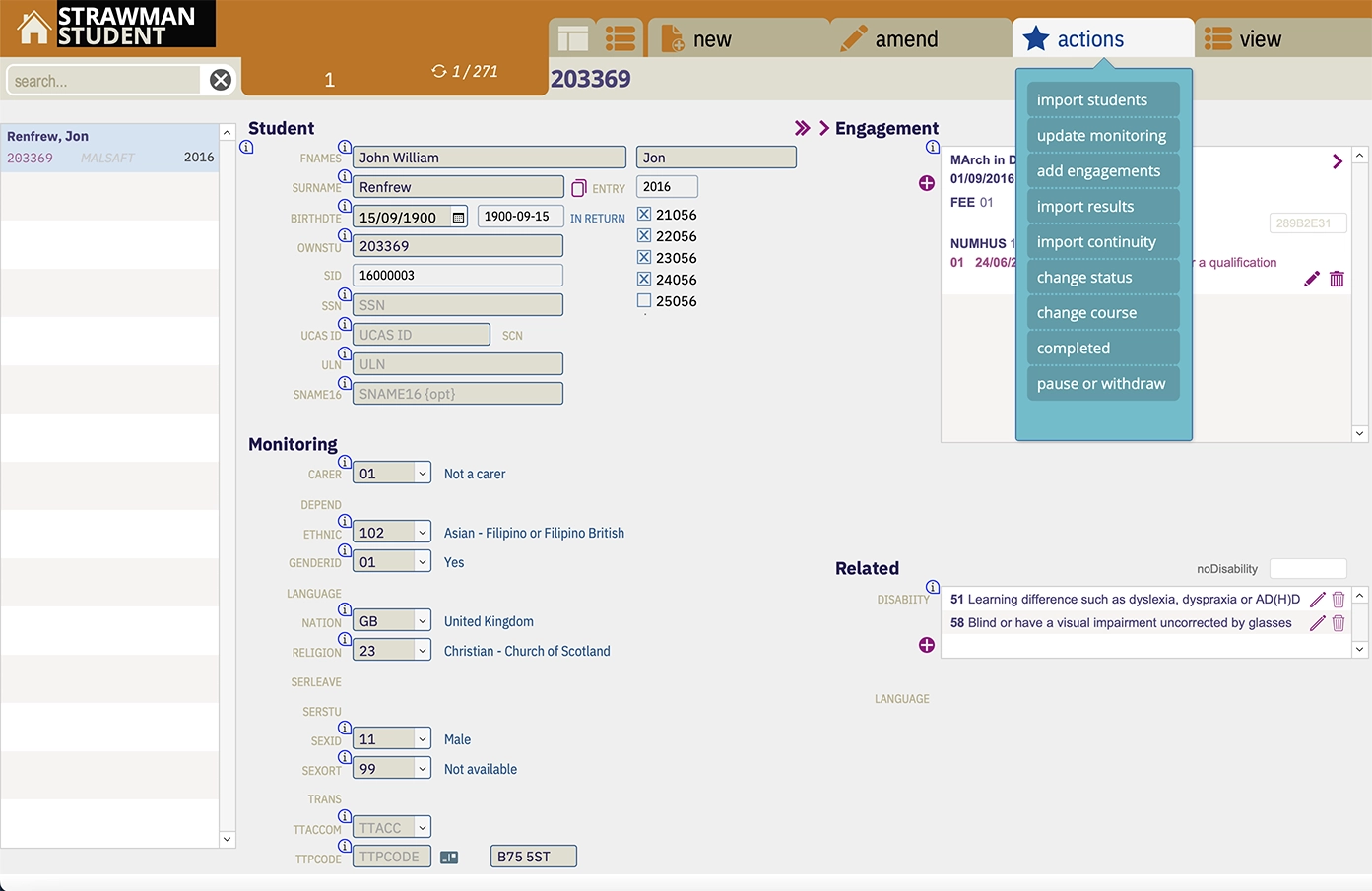Click the SURNAME field containing Renfrew
The image size is (1372, 891).
[458, 187]
